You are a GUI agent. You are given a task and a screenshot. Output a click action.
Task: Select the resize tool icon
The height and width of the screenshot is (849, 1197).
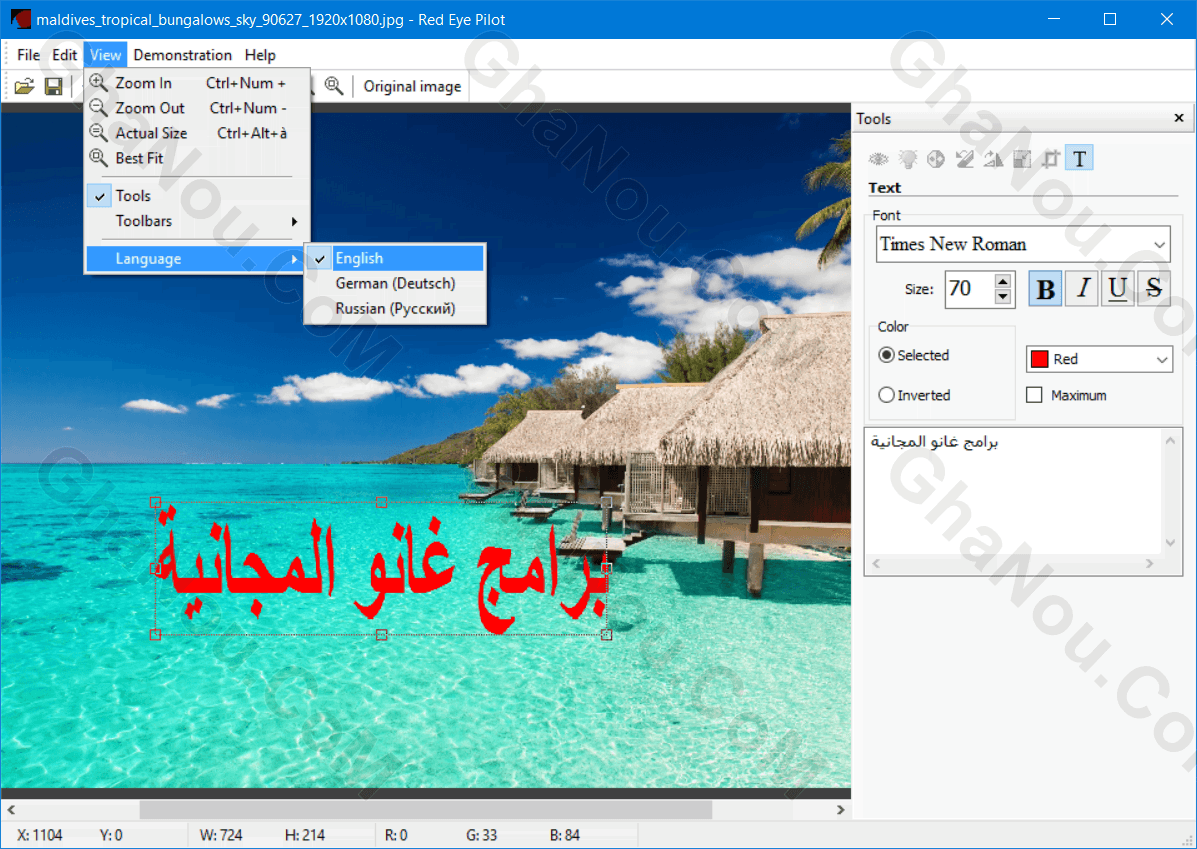pos(1022,159)
